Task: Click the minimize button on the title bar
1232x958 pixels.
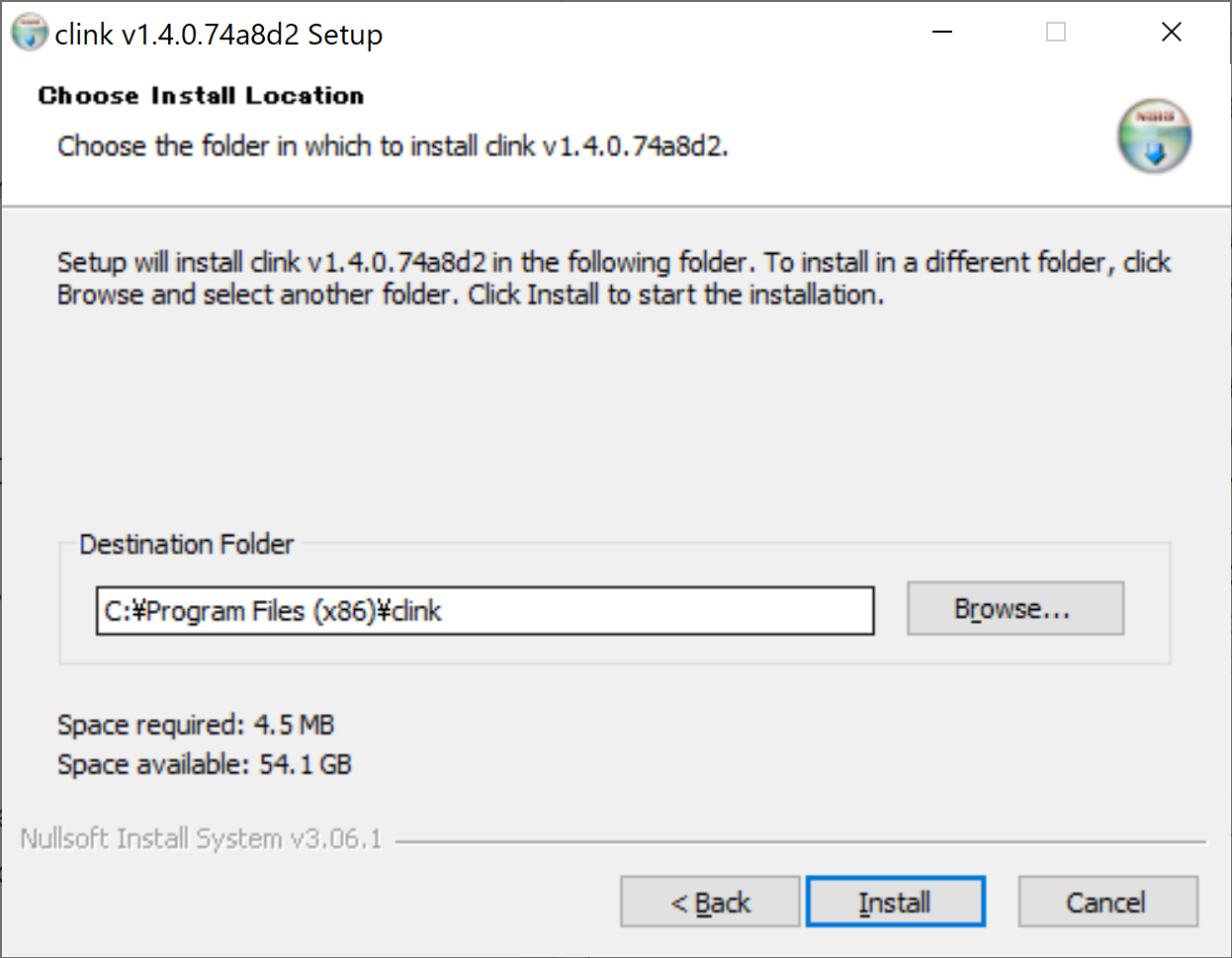Action: click(x=940, y=31)
